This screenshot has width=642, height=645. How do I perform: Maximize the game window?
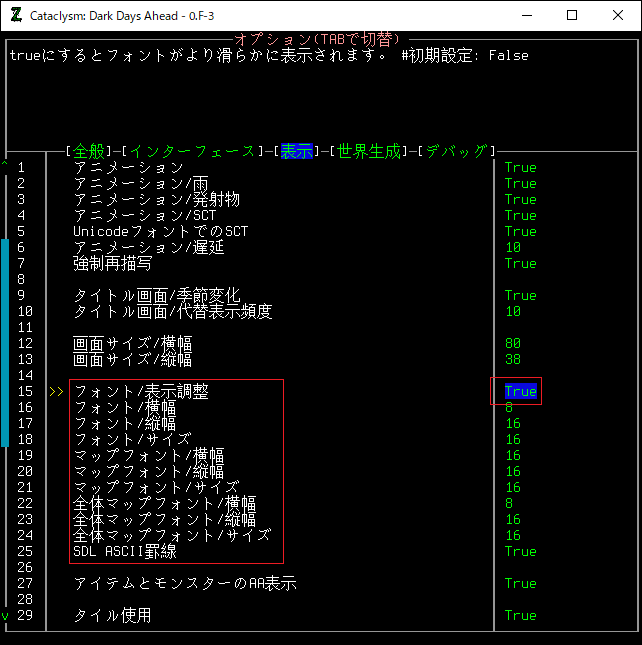[x=572, y=16]
